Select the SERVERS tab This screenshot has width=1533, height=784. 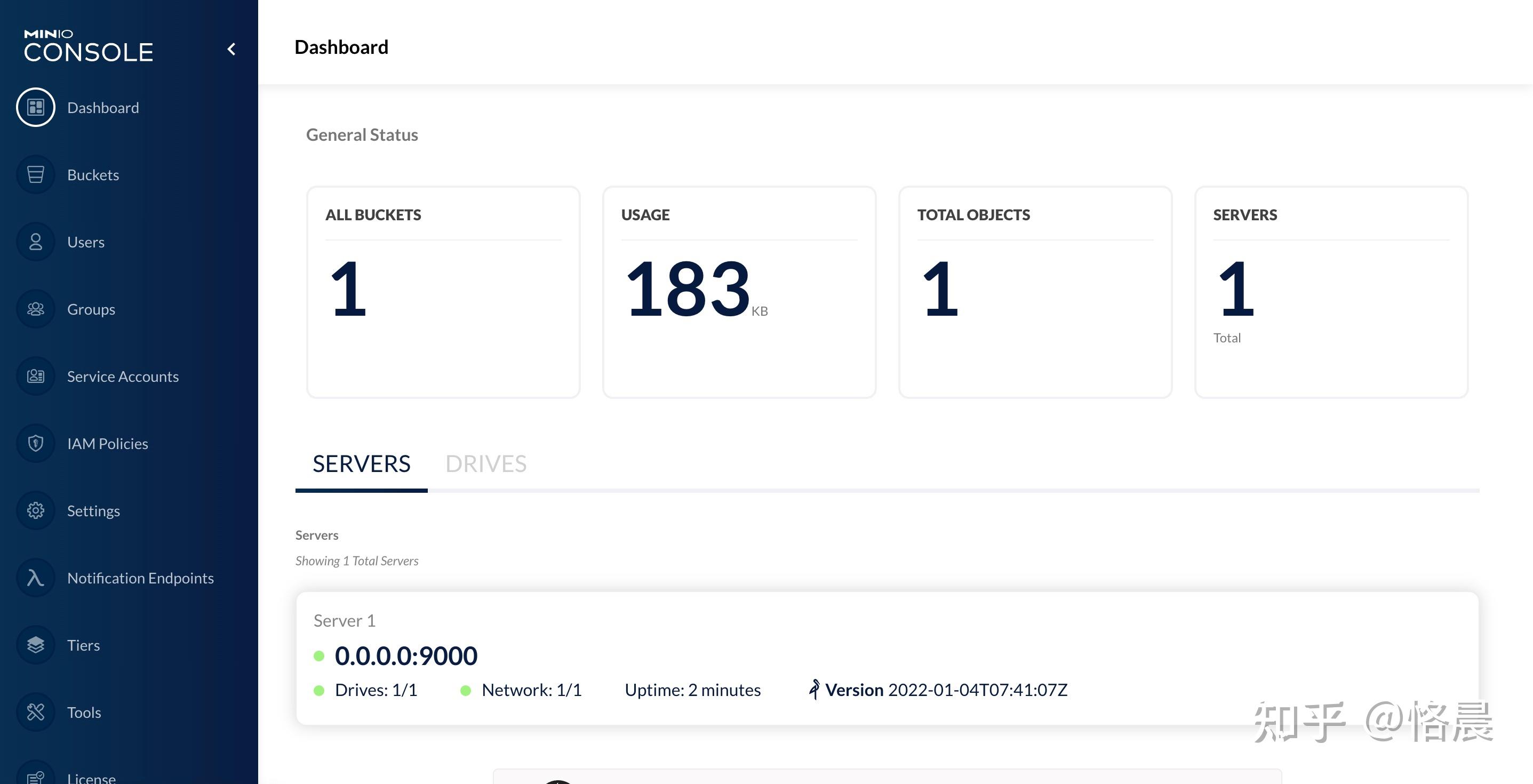tap(361, 464)
